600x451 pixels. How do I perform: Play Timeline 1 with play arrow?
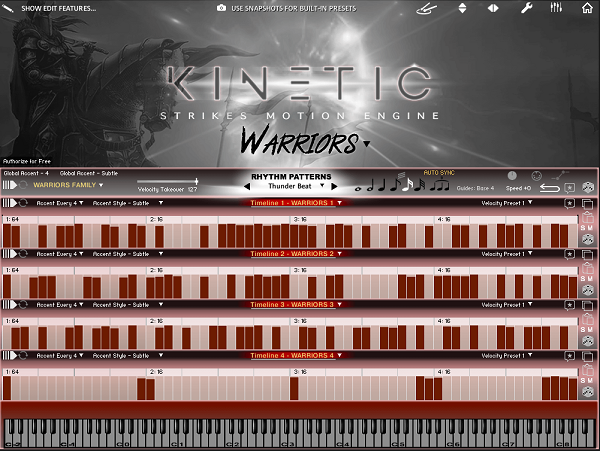(10, 203)
